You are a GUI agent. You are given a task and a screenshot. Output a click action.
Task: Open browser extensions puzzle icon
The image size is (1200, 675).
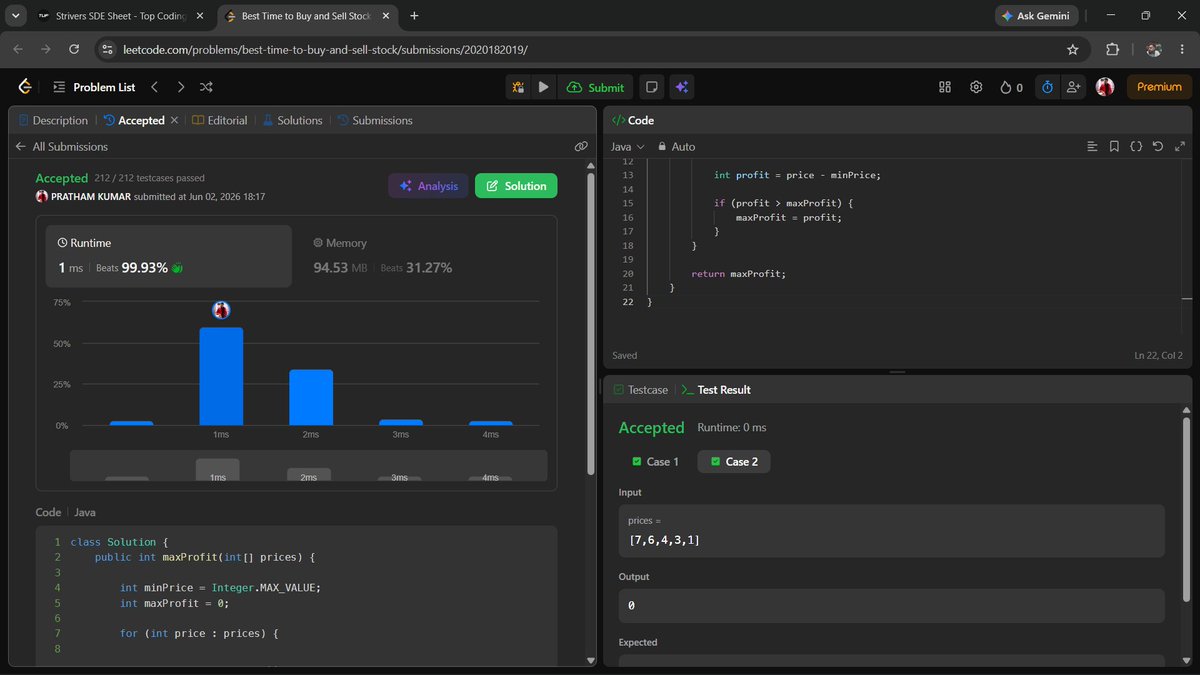click(x=1112, y=49)
